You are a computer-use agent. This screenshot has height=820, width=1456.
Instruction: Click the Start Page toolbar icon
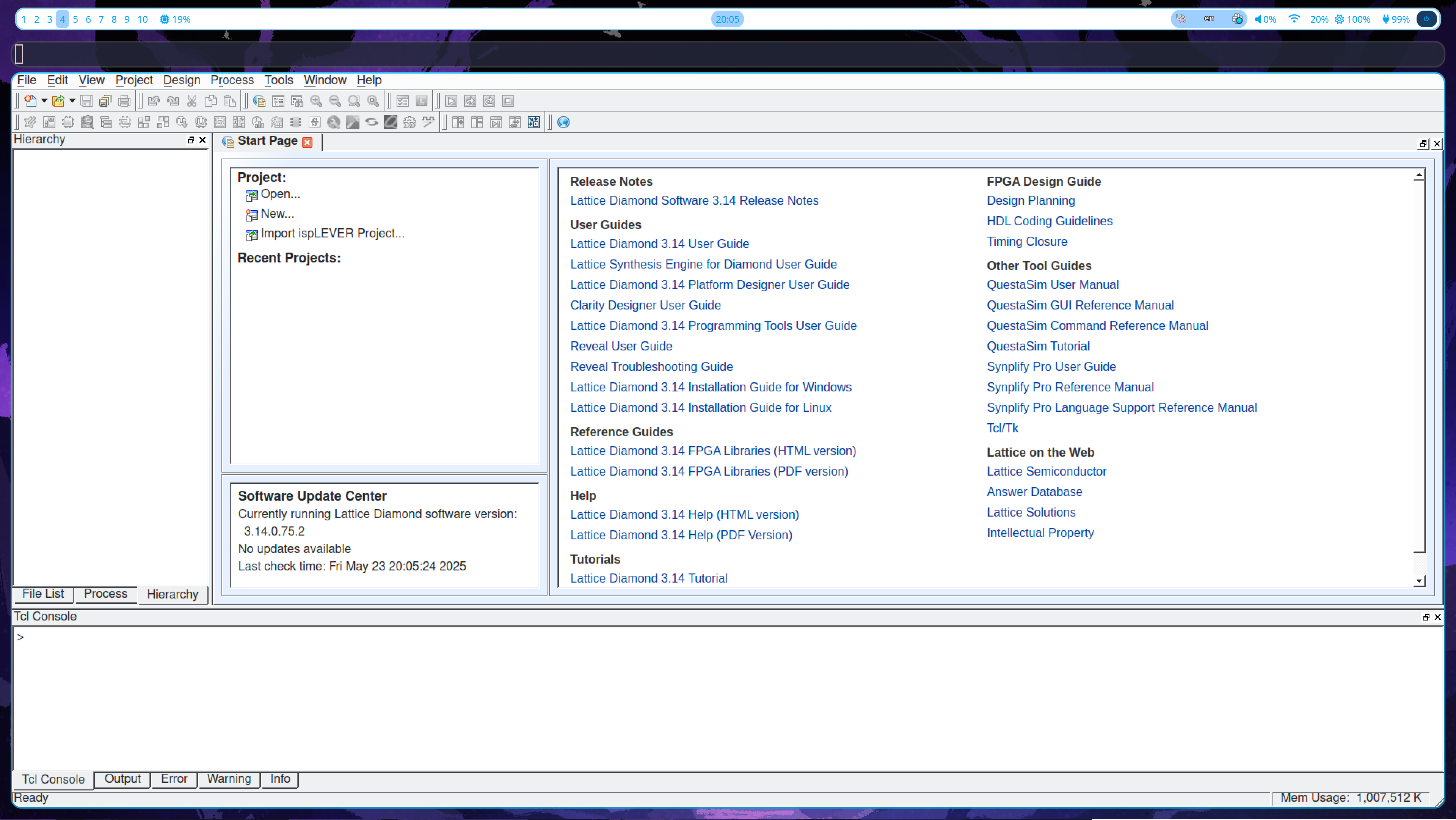(x=259, y=101)
